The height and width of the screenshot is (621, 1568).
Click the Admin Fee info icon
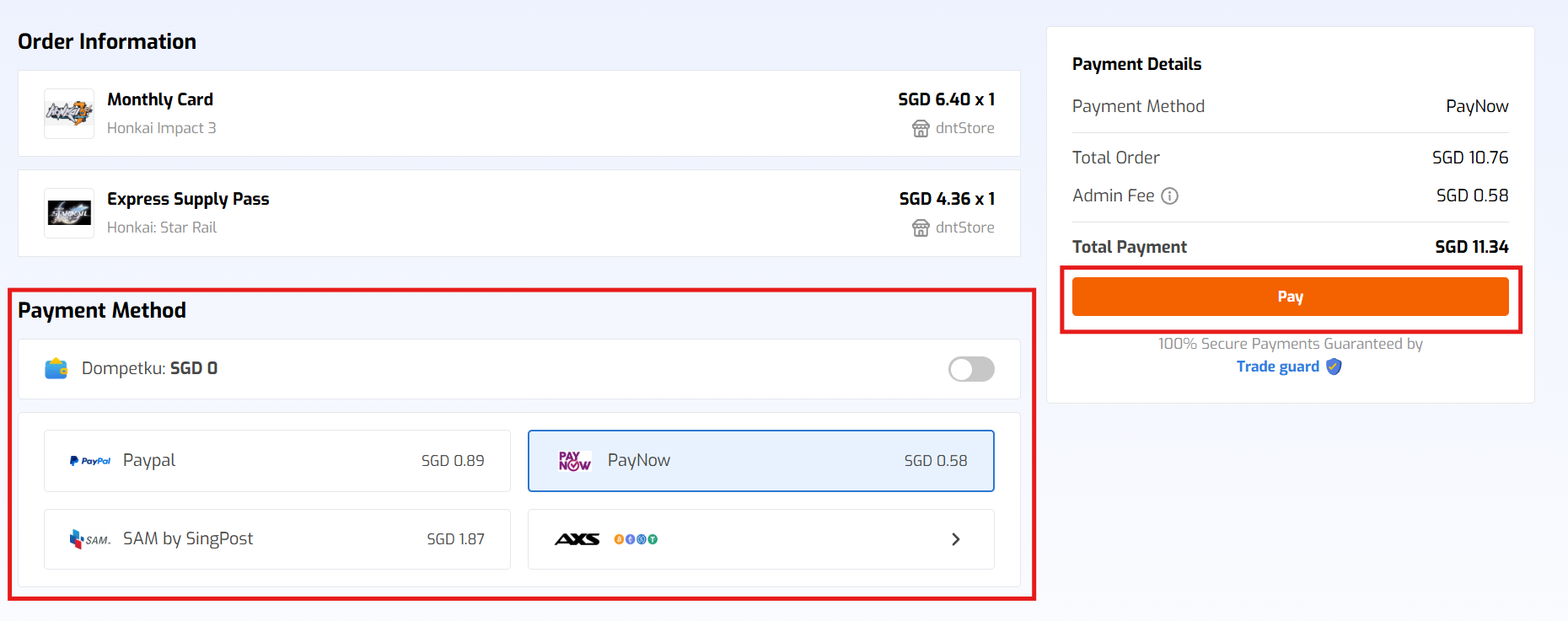pos(1169,196)
